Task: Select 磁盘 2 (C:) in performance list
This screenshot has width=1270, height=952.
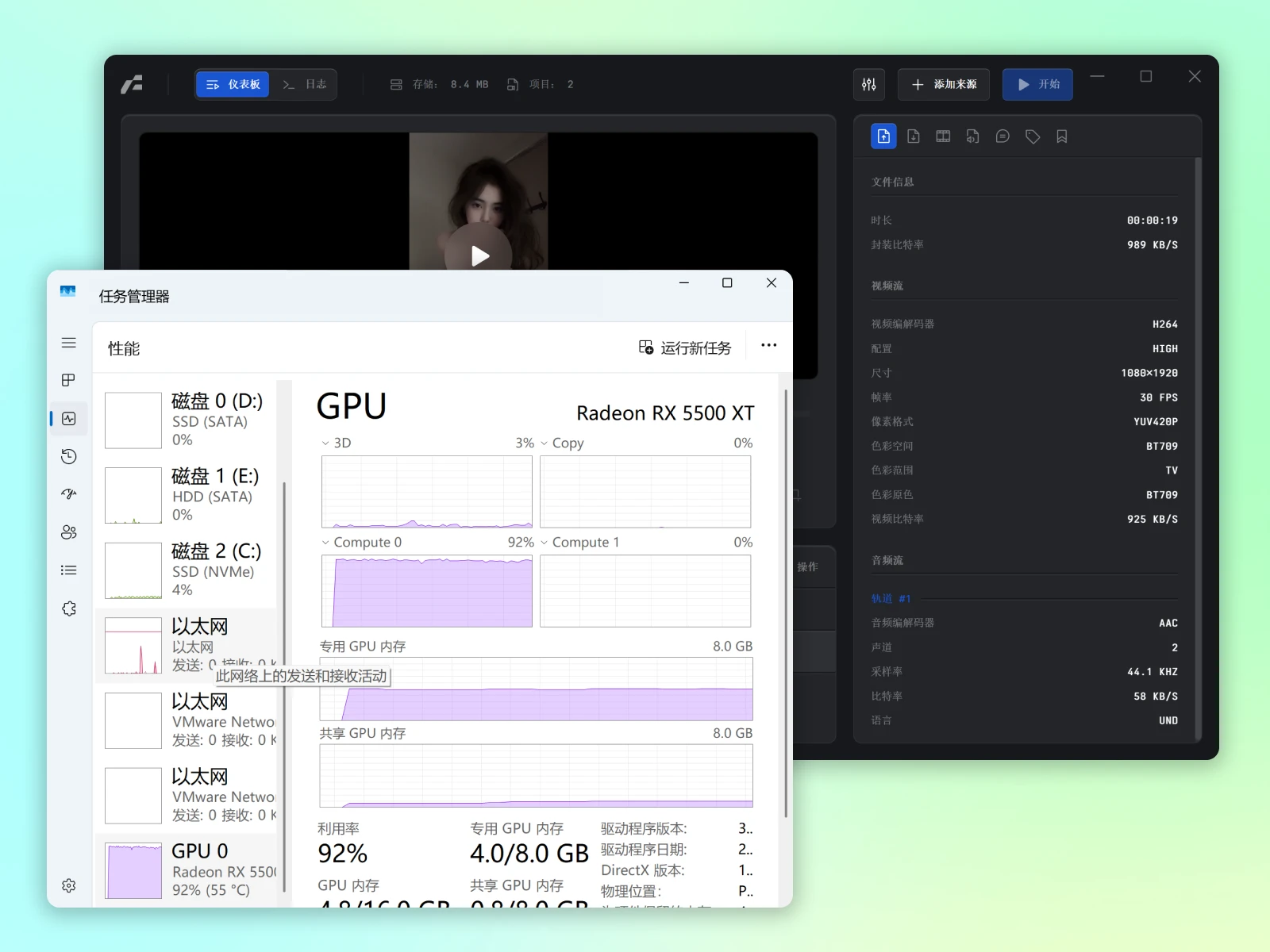Action: 189,570
